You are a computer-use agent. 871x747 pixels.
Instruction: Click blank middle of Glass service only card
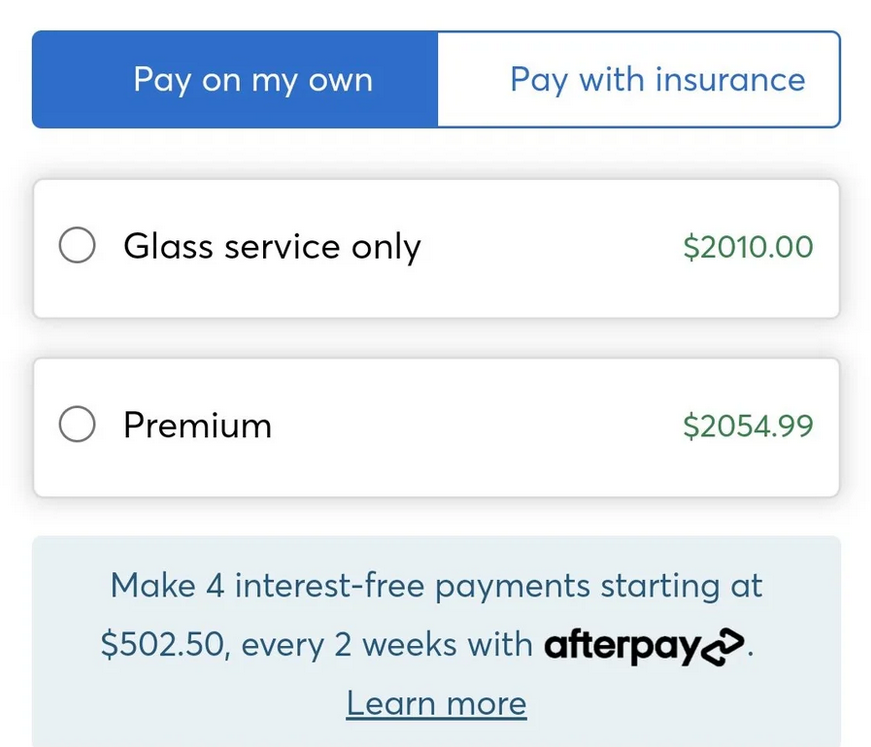point(550,247)
